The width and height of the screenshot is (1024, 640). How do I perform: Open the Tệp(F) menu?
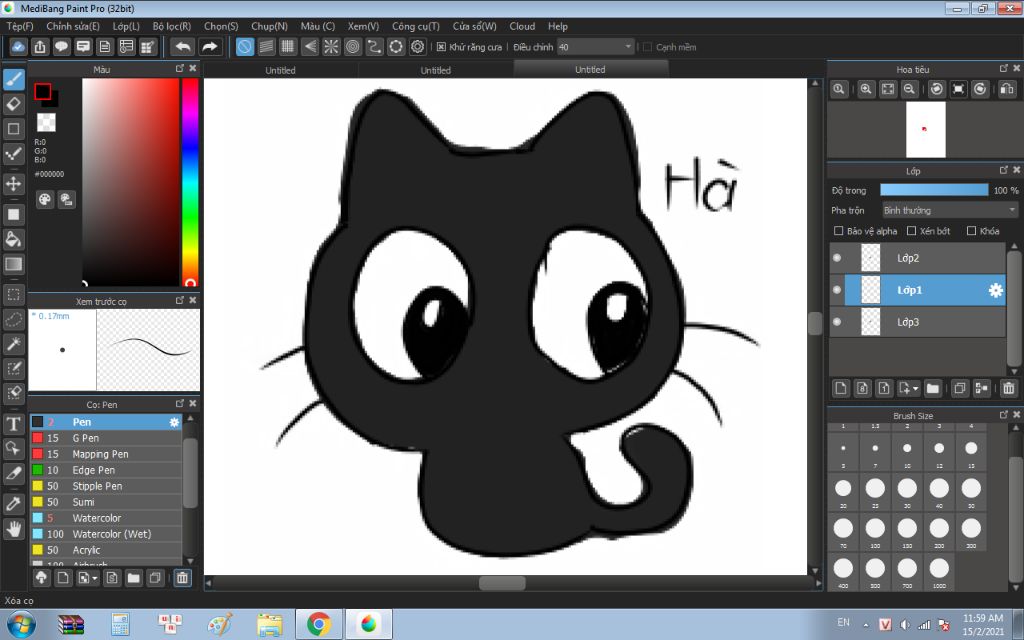tap(20, 26)
